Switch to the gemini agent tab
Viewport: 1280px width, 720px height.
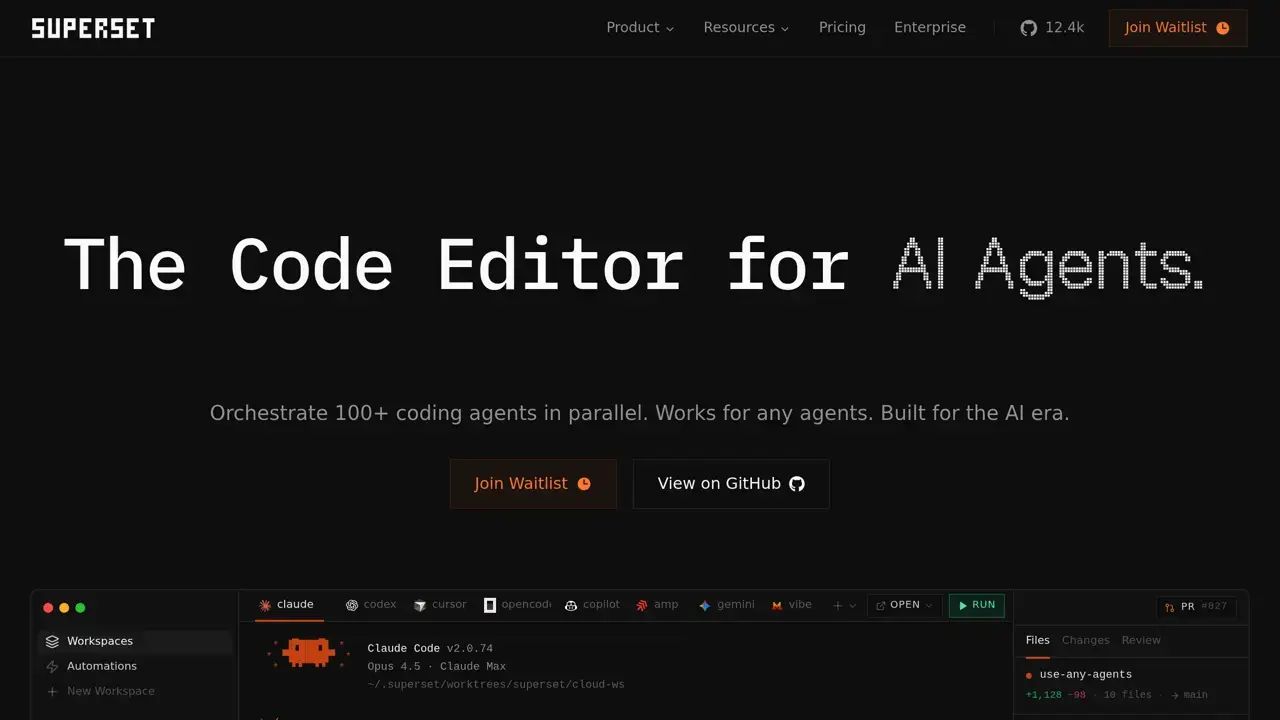click(727, 605)
